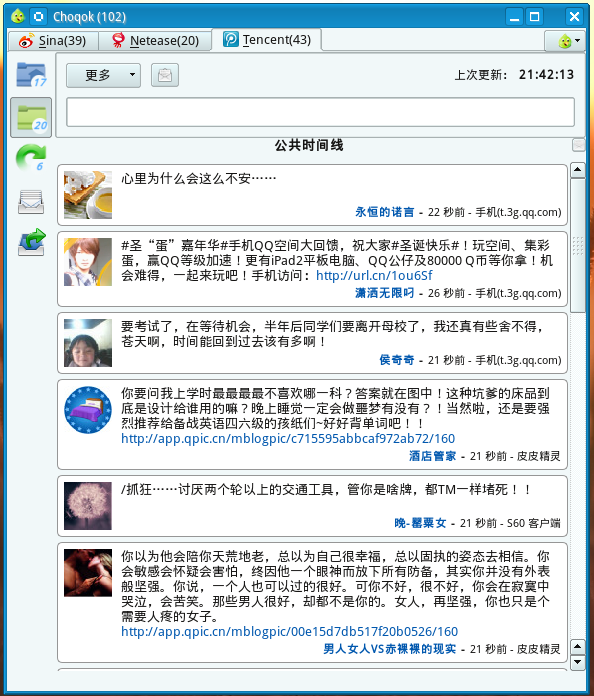Click the Tencent tab icon
This screenshot has height=696, width=594.
(x=231, y=40)
